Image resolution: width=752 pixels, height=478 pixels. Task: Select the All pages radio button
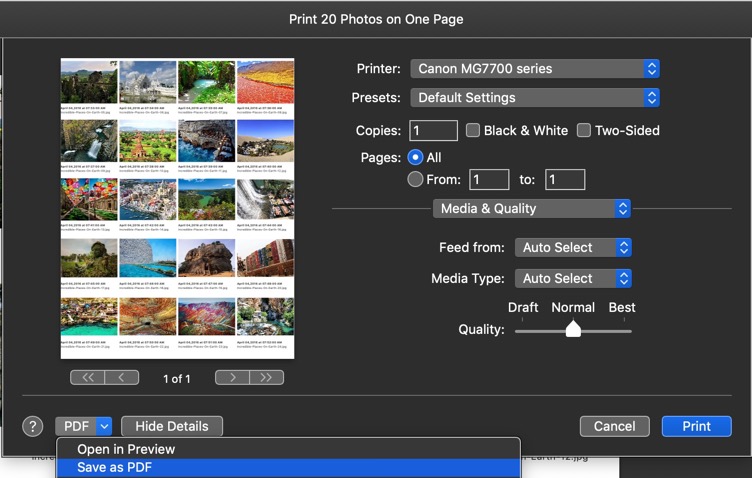415,157
